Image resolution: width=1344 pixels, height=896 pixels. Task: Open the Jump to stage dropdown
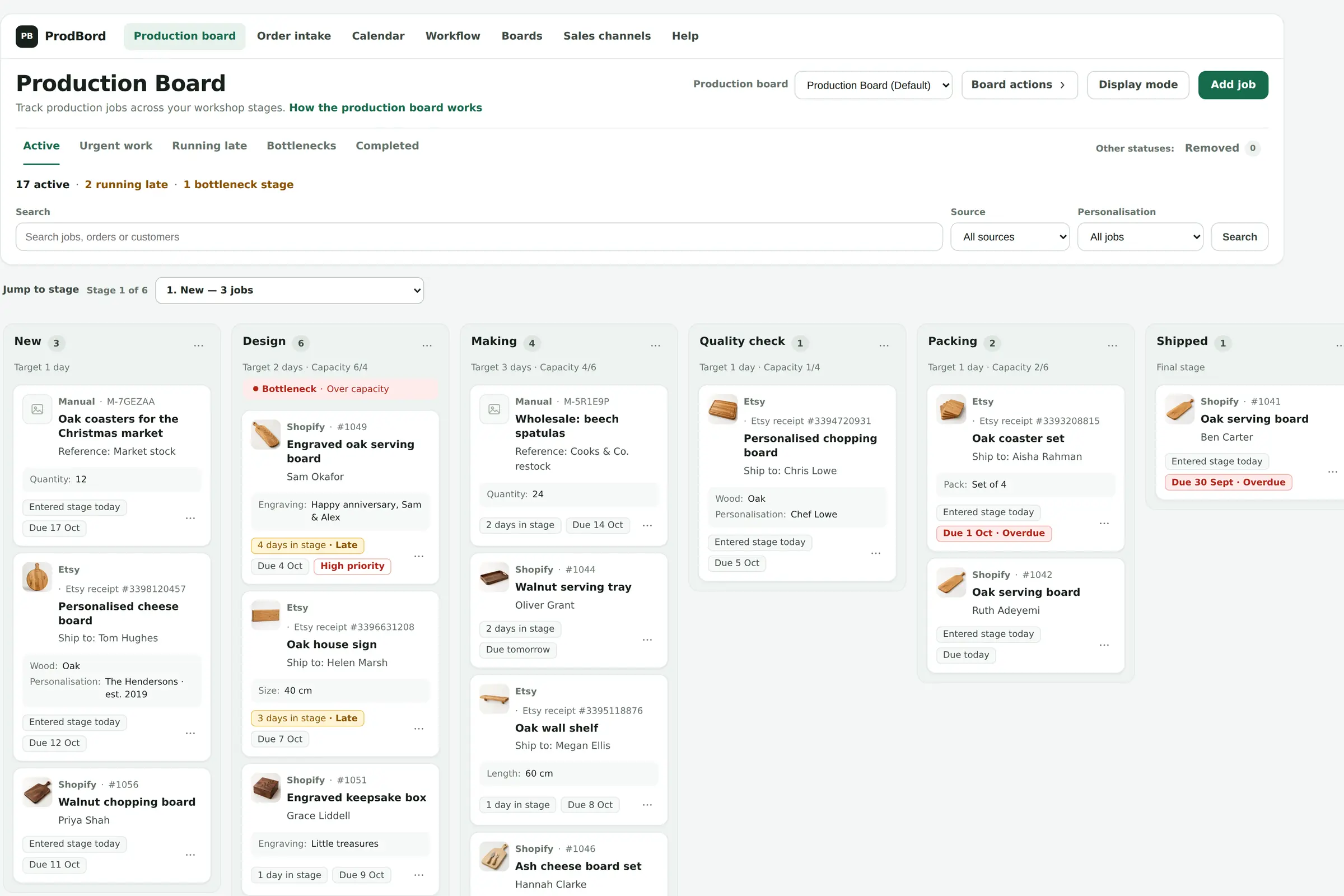[x=290, y=290]
